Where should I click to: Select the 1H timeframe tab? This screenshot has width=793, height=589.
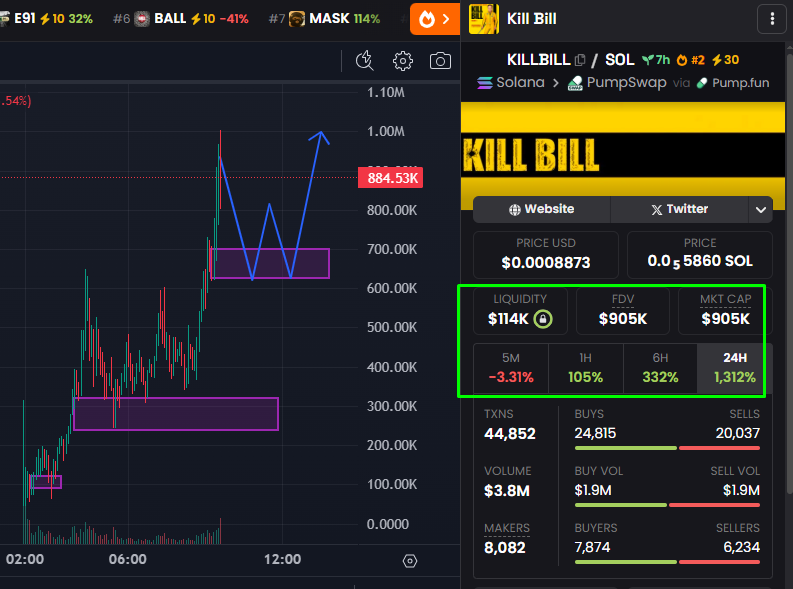click(x=586, y=369)
